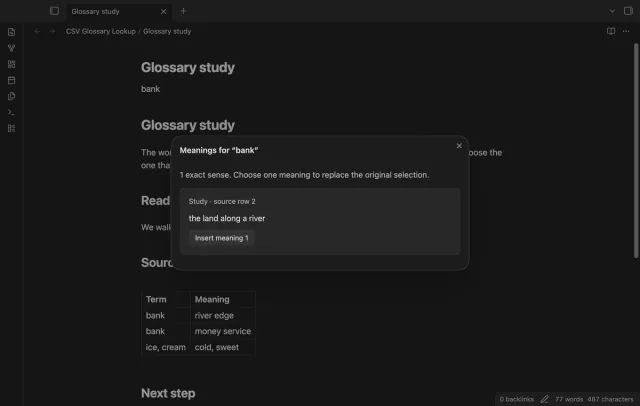Open the canvas icon in ribbon
This screenshot has width=640, height=406.
pyautogui.click(x=11, y=64)
